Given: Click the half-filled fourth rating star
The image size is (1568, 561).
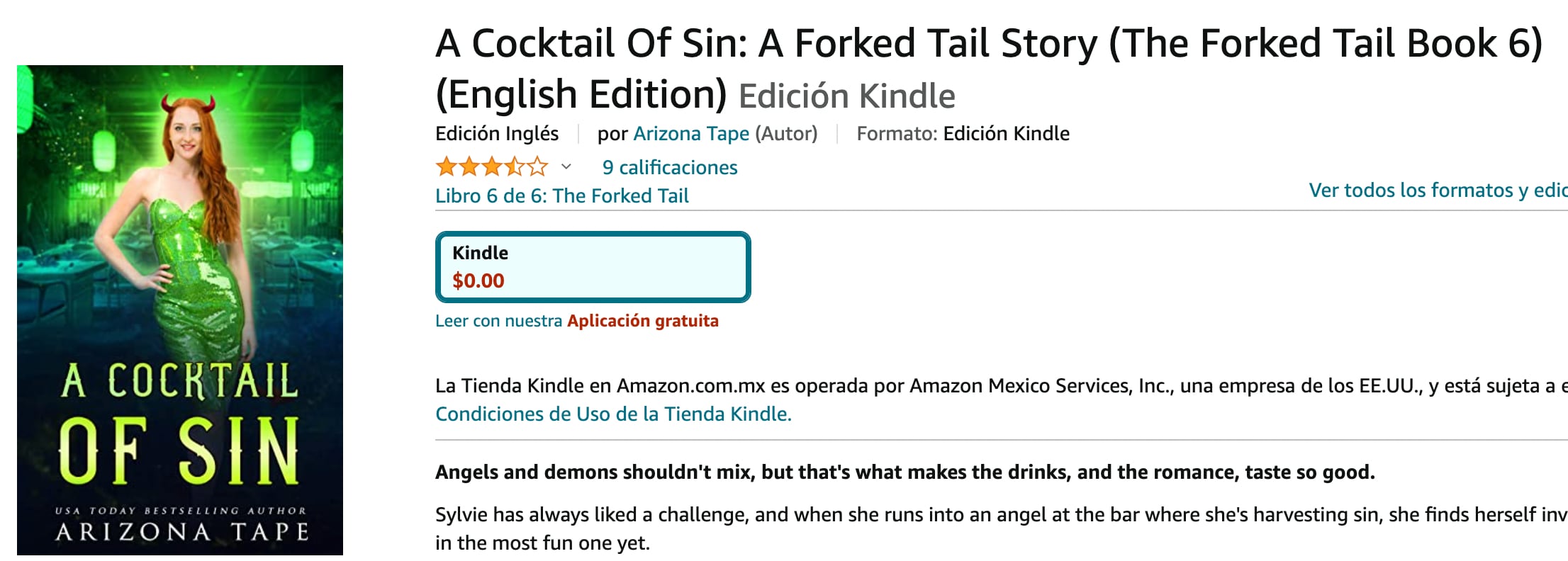Looking at the screenshot, I should [515, 167].
